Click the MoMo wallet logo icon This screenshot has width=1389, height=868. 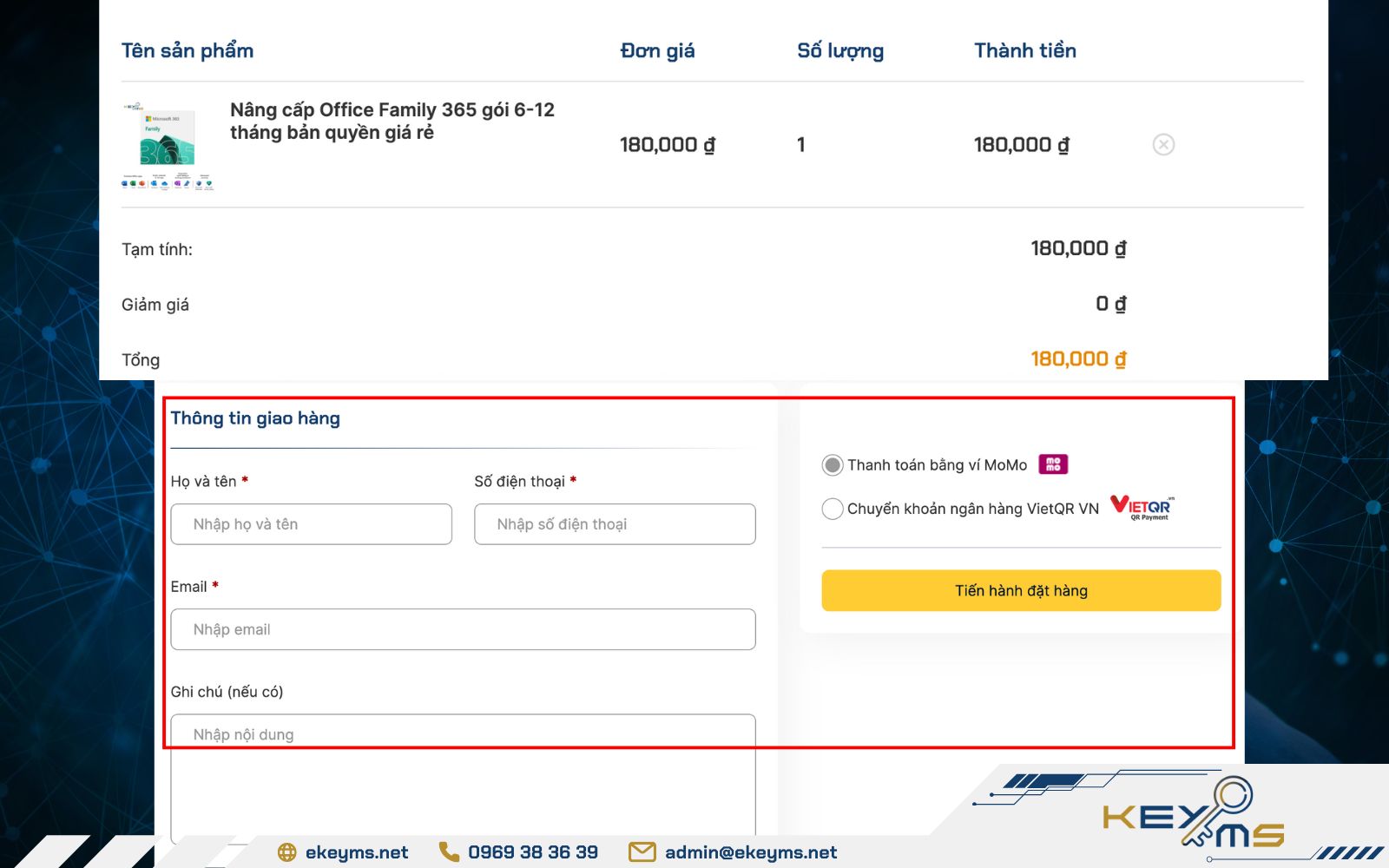(x=1053, y=464)
